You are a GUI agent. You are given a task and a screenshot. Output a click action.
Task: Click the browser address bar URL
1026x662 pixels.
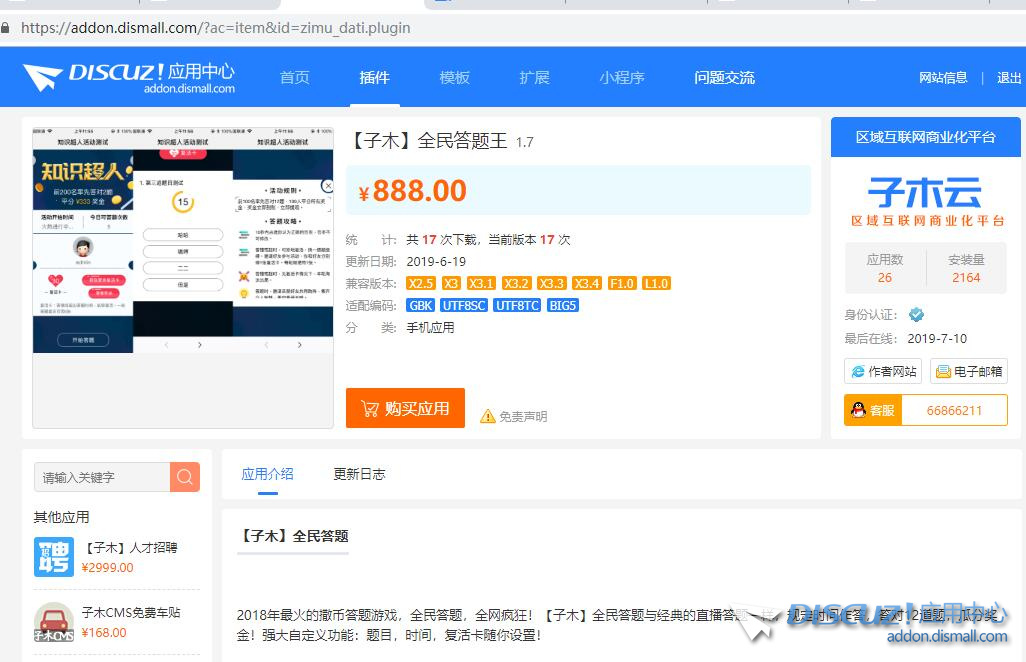(x=216, y=28)
